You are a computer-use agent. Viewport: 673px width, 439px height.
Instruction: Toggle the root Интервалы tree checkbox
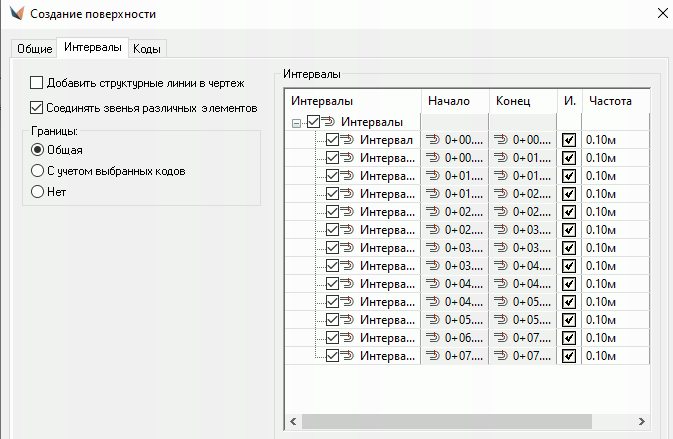pyautogui.click(x=313, y=122)
